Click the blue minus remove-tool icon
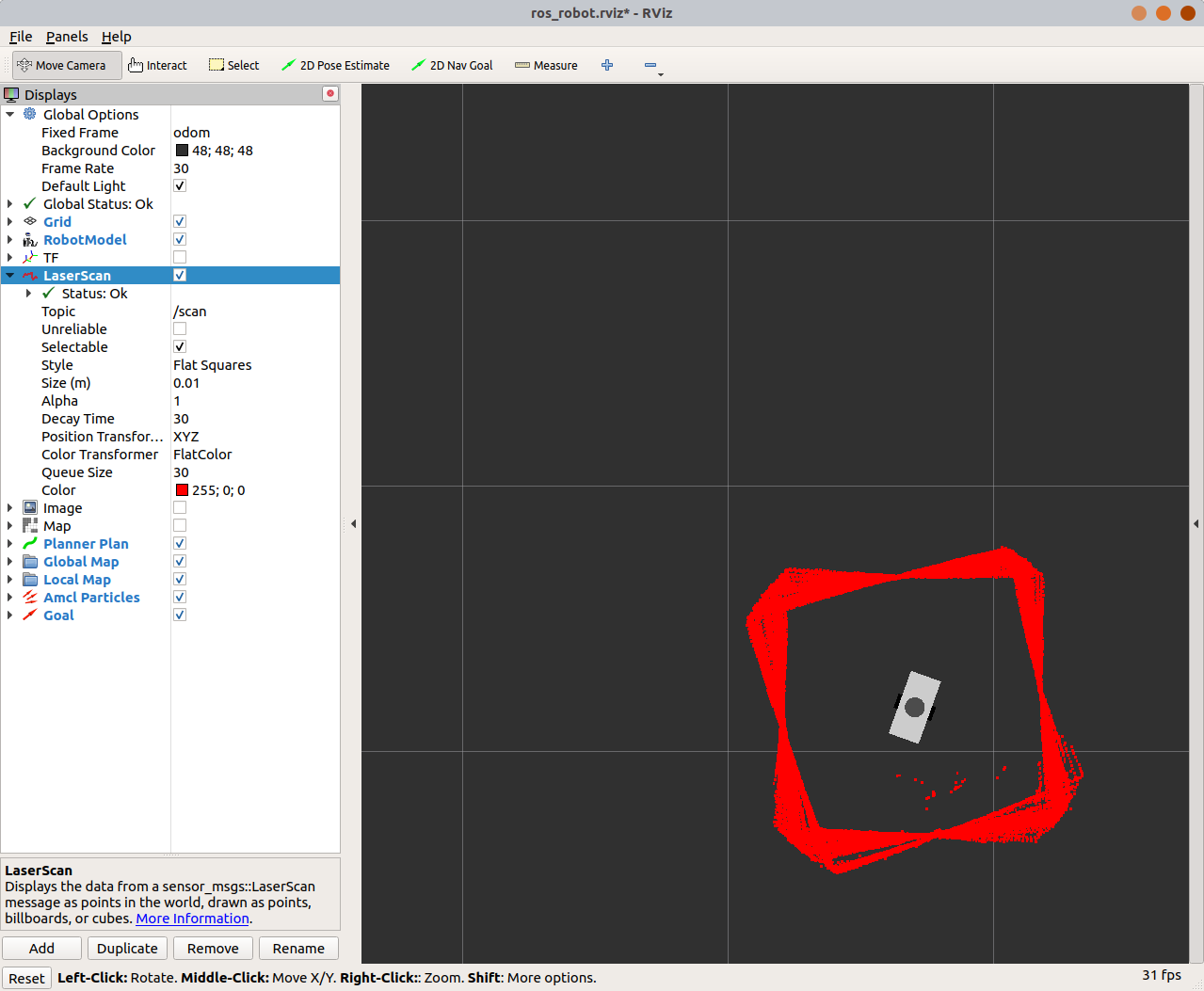 click(650, 65)
